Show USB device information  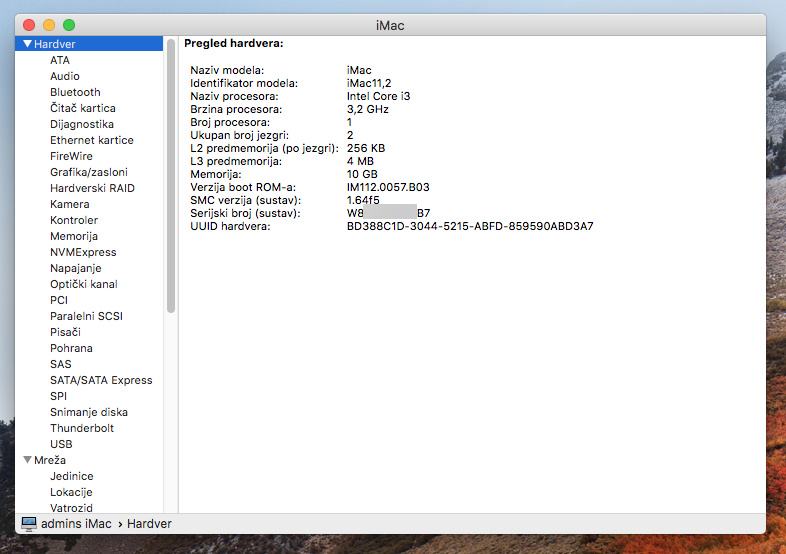coord(61,445)
